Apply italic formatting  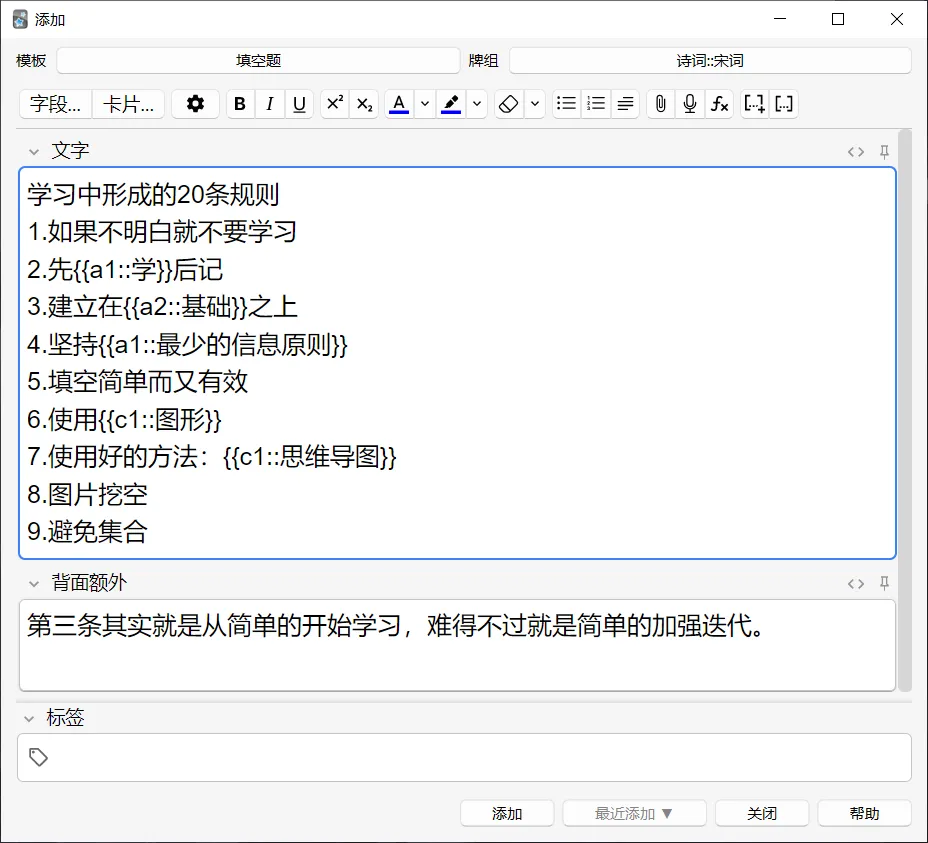270,103
